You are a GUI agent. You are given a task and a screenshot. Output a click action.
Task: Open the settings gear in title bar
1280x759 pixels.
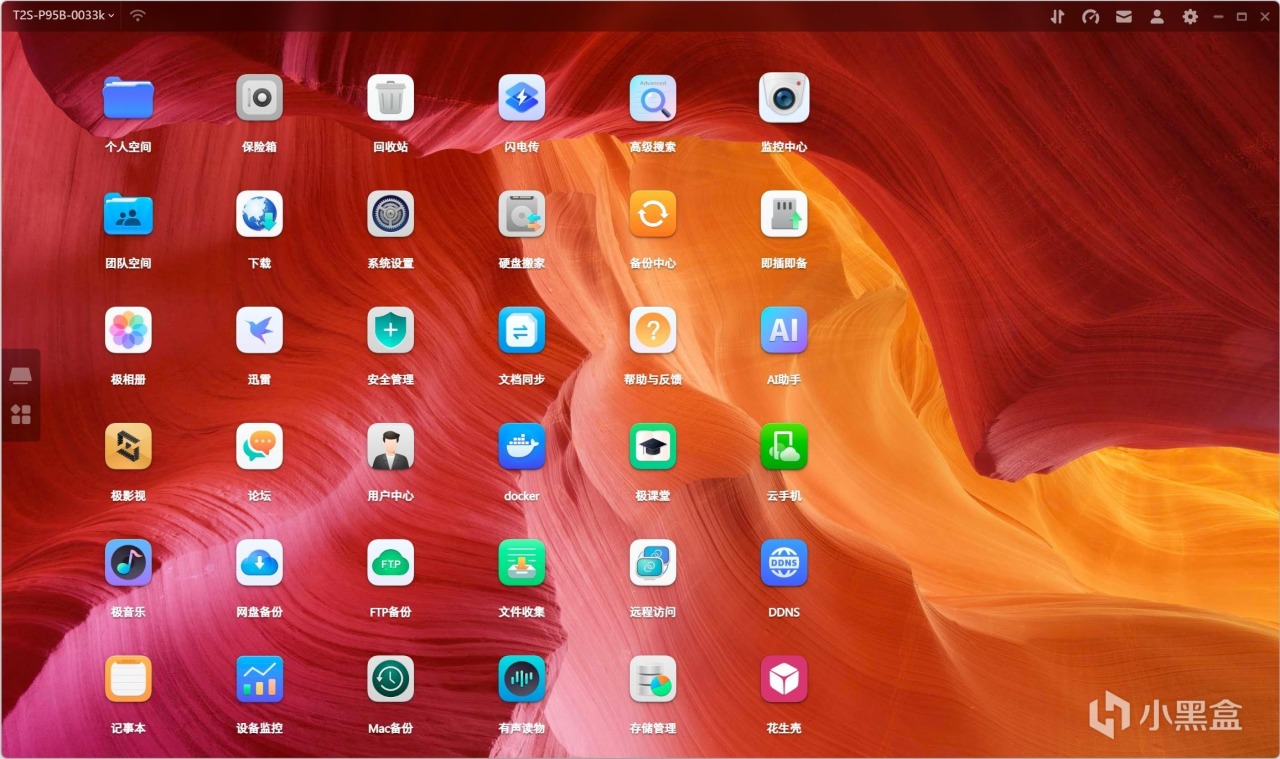(x=1190, y=16)
